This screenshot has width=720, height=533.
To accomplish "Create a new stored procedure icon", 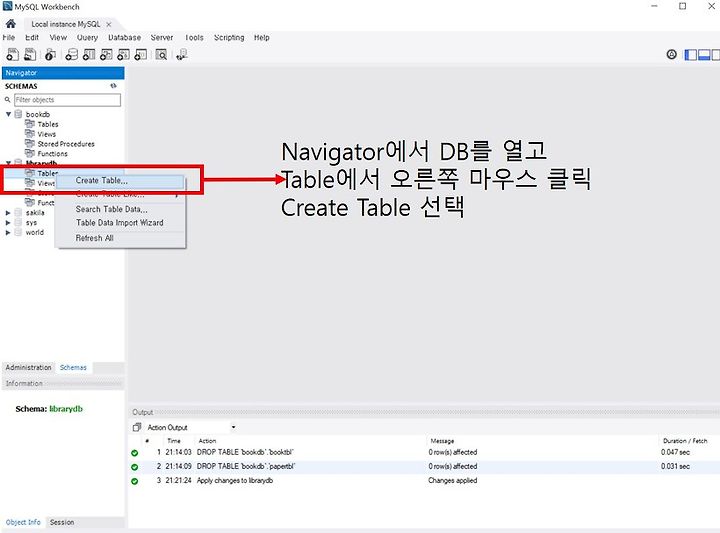I will (123, 55).
